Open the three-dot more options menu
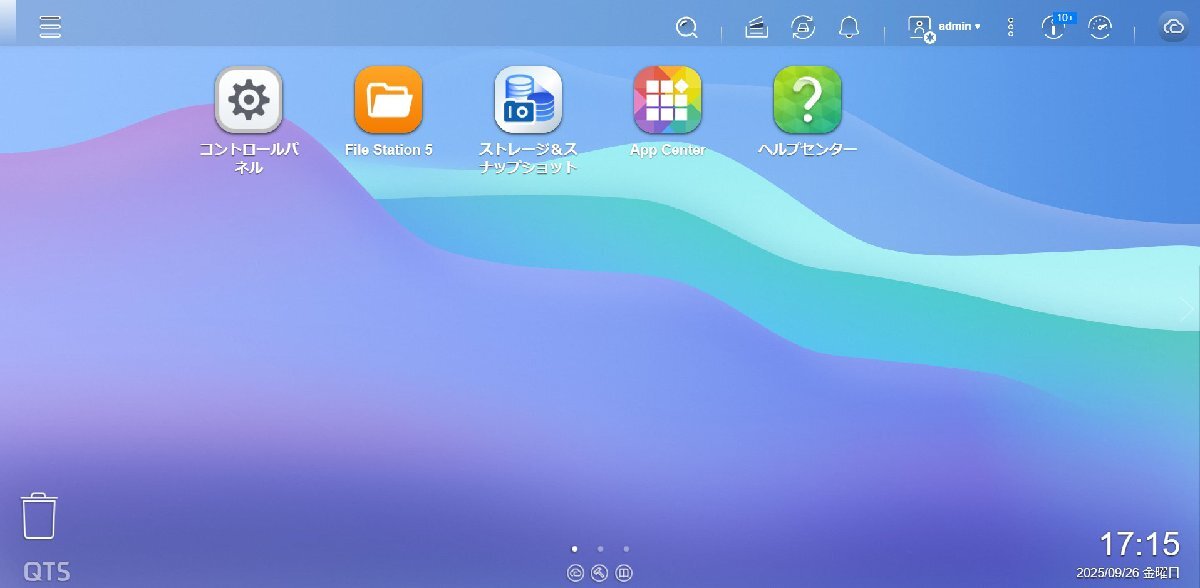1200x588 pixels. coord(1010,28)
